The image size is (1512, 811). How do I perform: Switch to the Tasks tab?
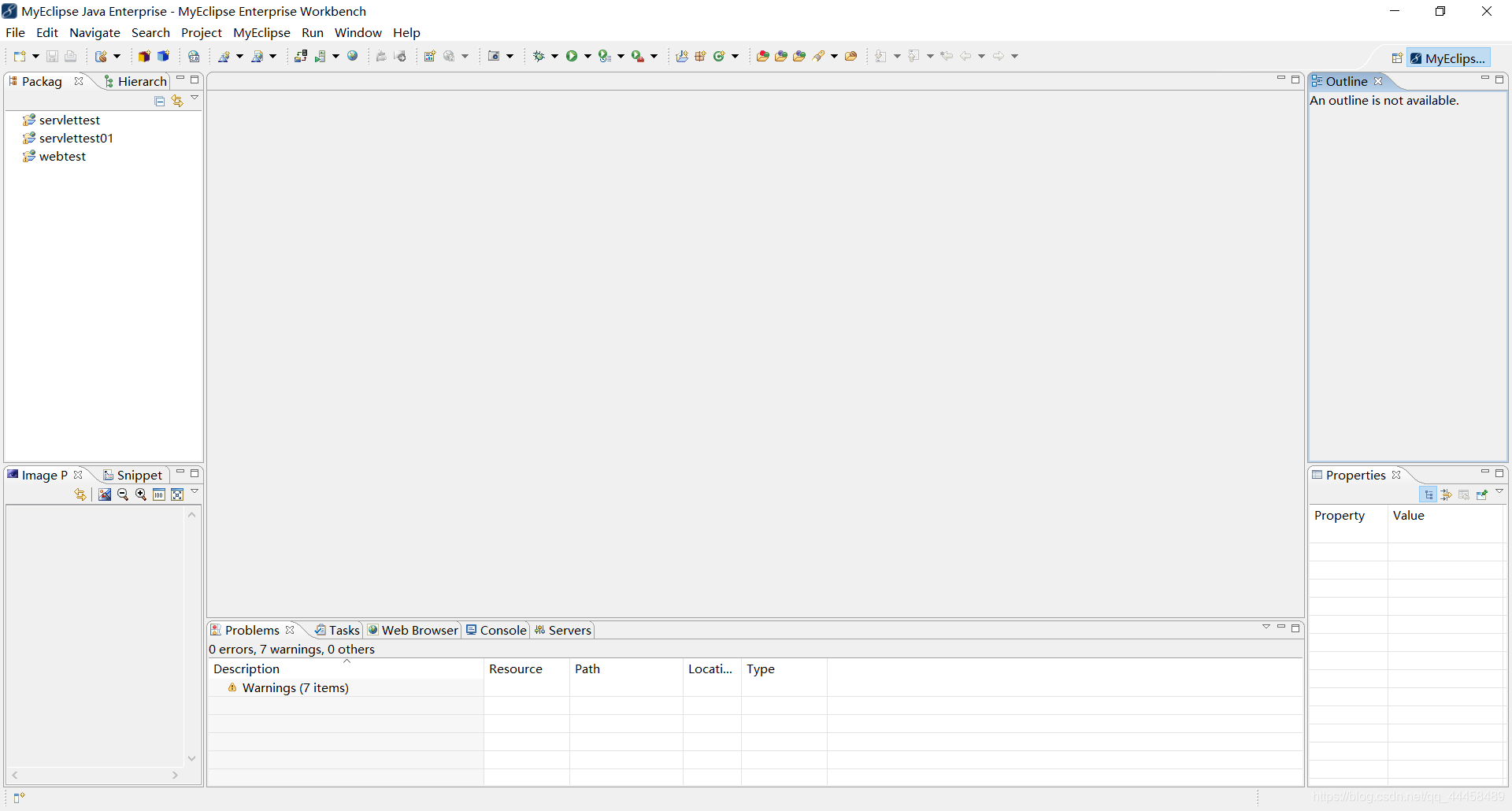[337, 630]
